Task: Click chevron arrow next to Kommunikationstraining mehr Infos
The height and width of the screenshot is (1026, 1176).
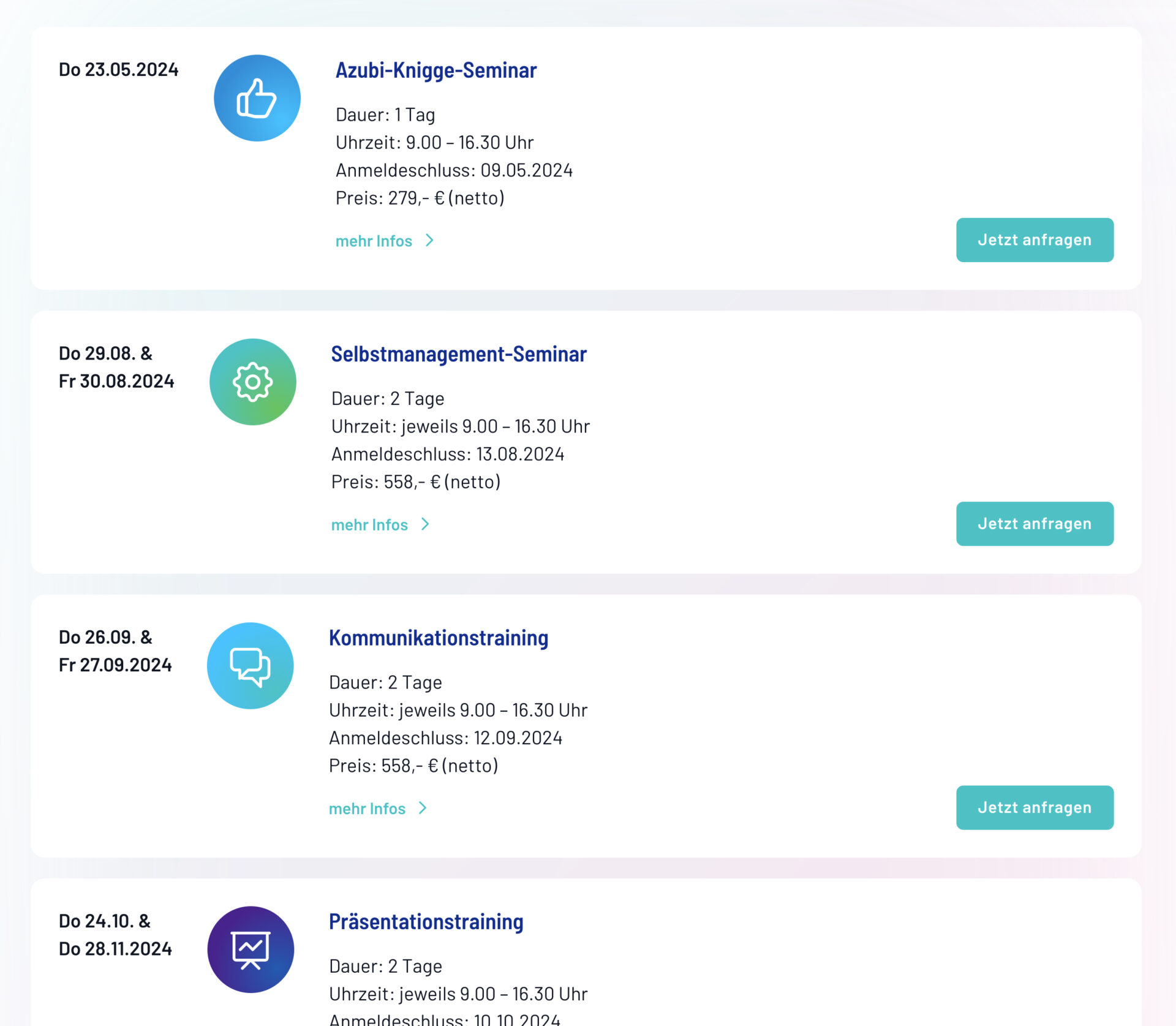Action: pyautogui.click(x=423, y=808)
